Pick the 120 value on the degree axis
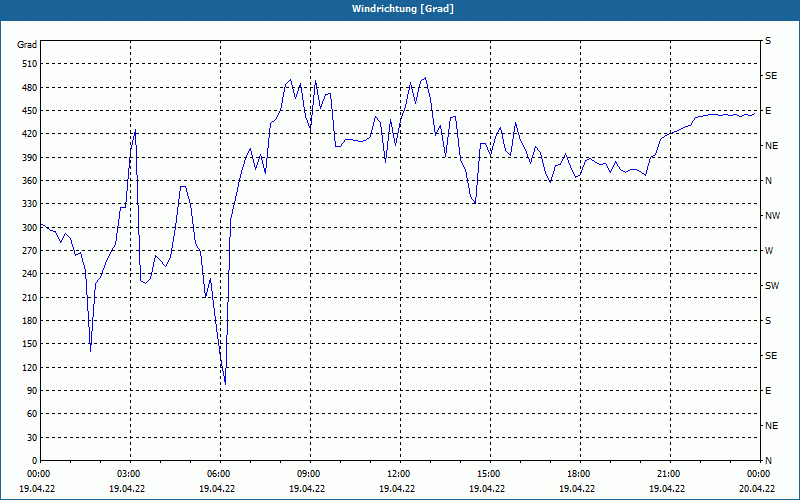Viewport: 800px width, 500px height. click(30, 367)
